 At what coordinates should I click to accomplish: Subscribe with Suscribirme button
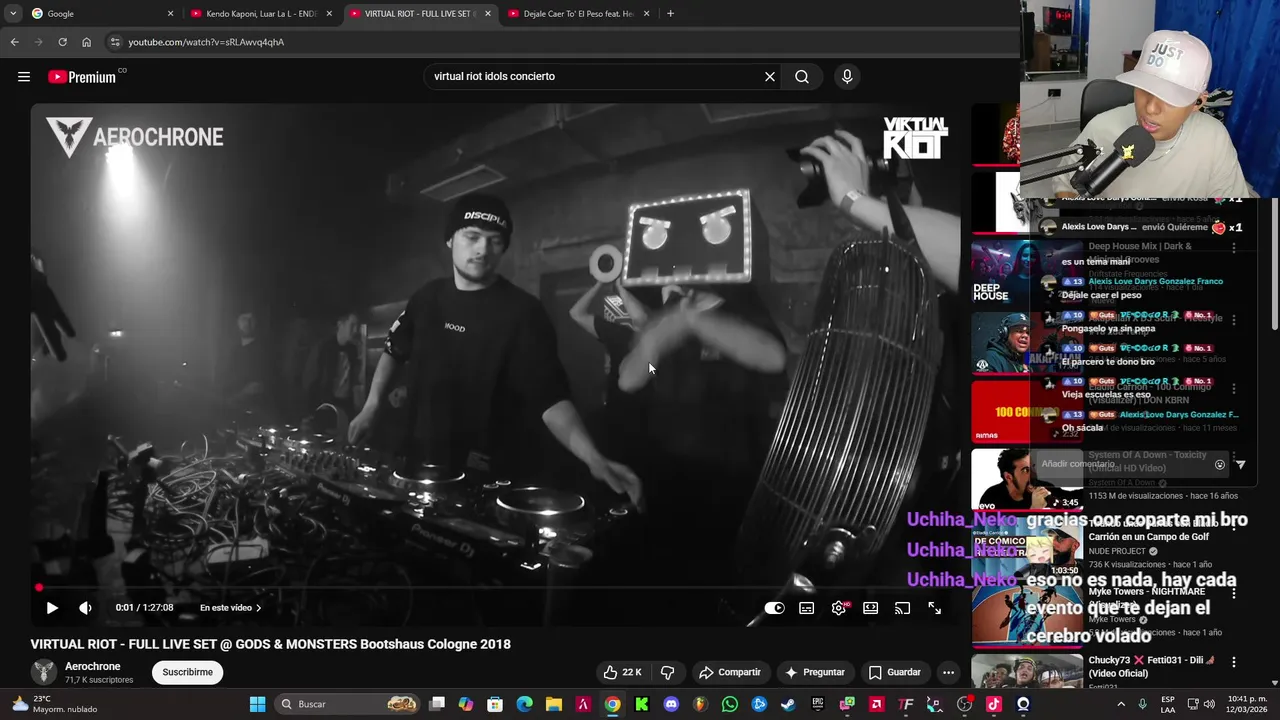[x=188, y=672]
